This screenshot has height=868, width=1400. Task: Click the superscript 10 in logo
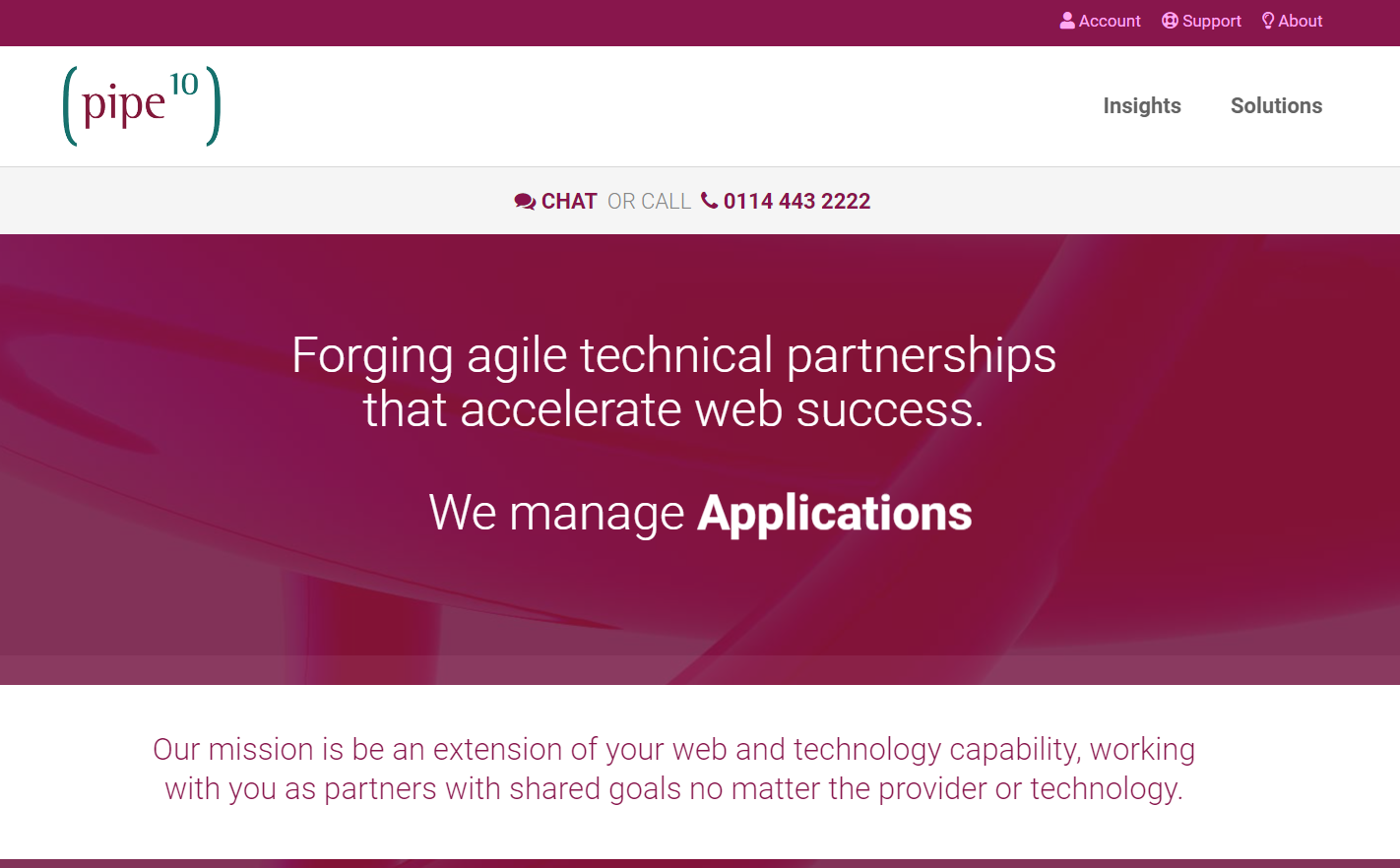tap(184, 85)
